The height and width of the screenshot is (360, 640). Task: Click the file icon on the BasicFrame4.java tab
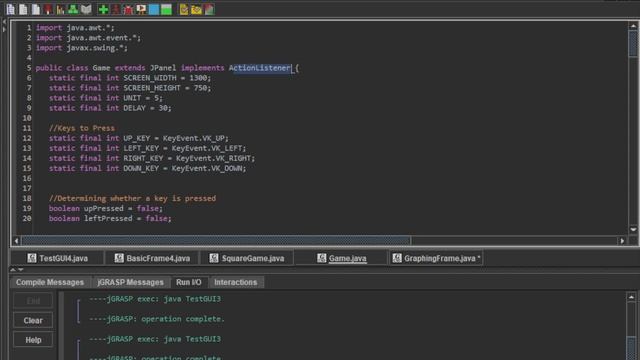(x=119, y=258)
